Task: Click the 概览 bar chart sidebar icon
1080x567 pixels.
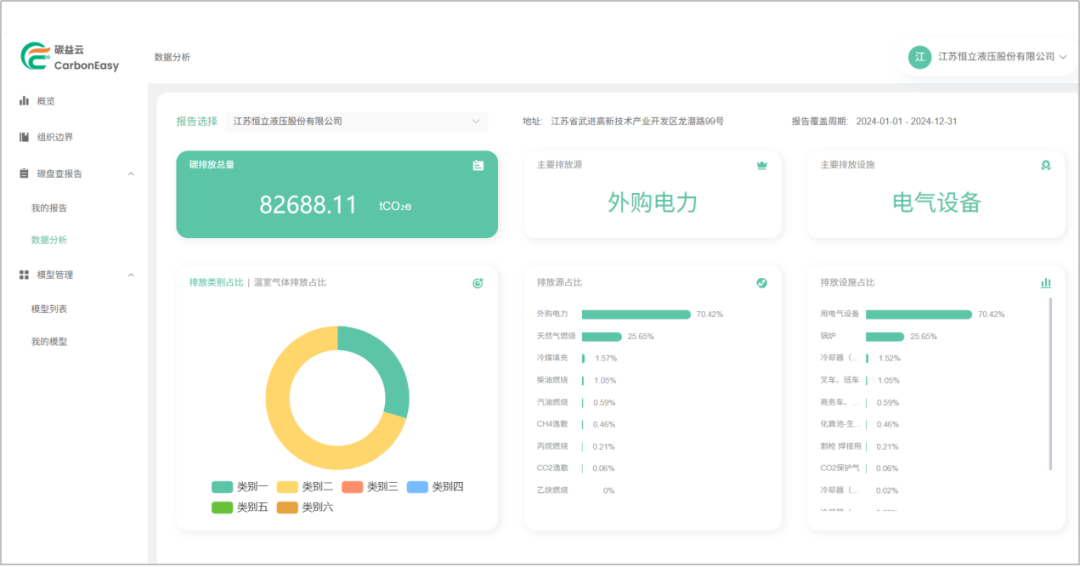Action: tap(24, 101)
